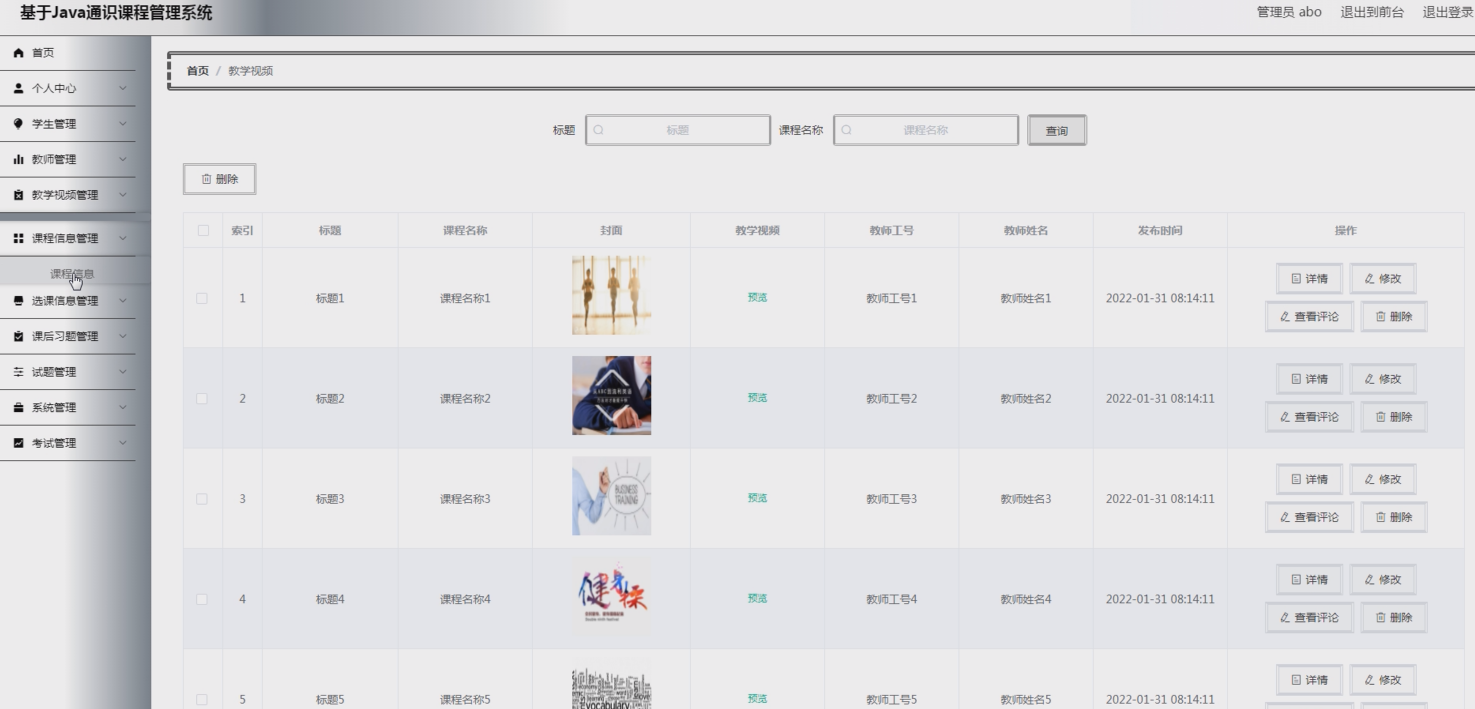Viewport: 1475px width, 709px height.
Task: Click the 标题 search input field
Action: tap(678, 130)
